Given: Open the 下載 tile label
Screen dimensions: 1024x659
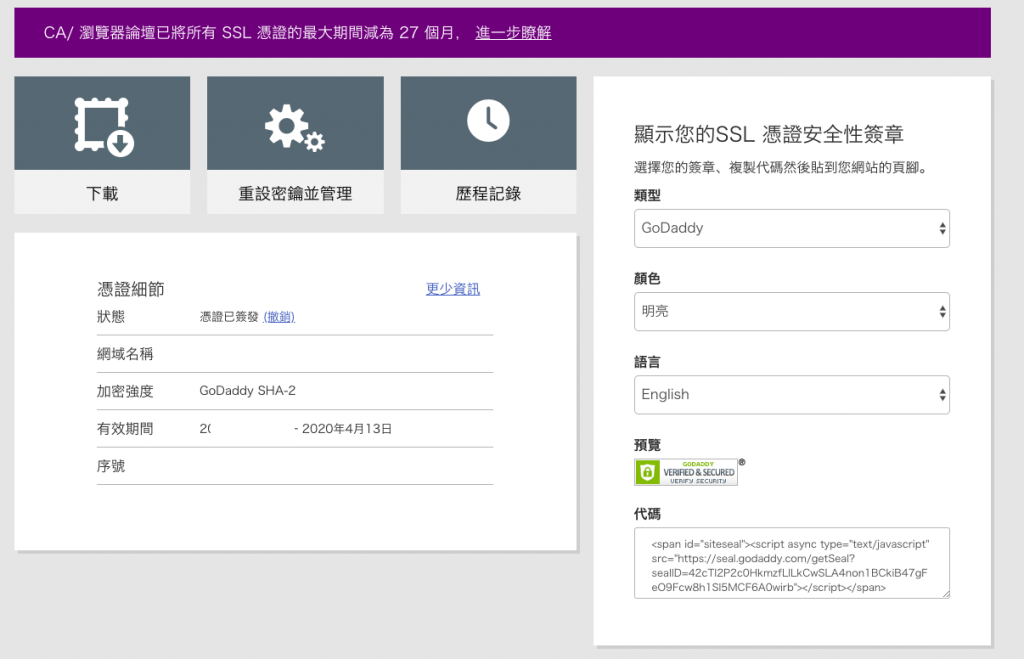Looking at the screenshot, I should point(103,193).
